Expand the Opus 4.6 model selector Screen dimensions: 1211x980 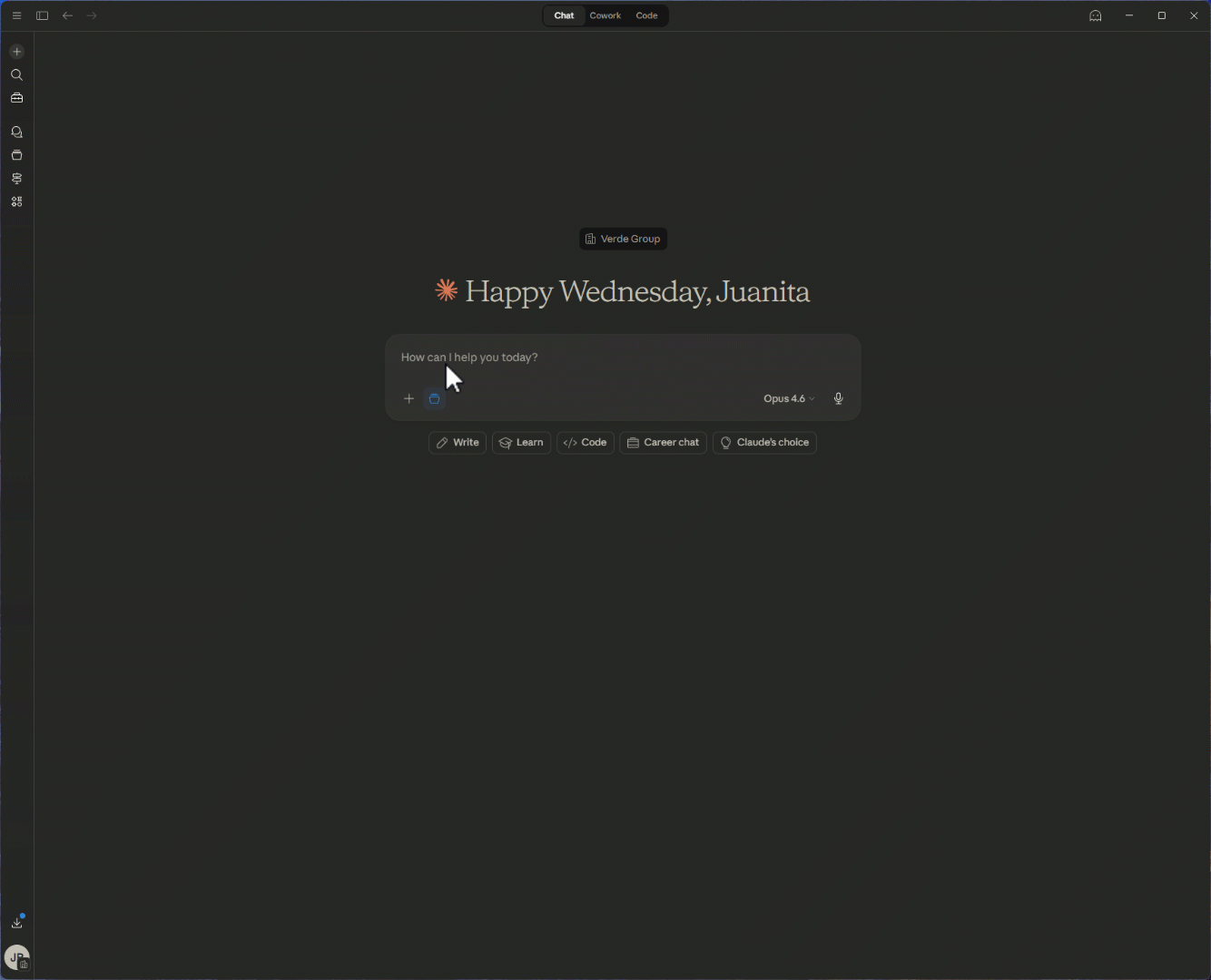[788, 398]
